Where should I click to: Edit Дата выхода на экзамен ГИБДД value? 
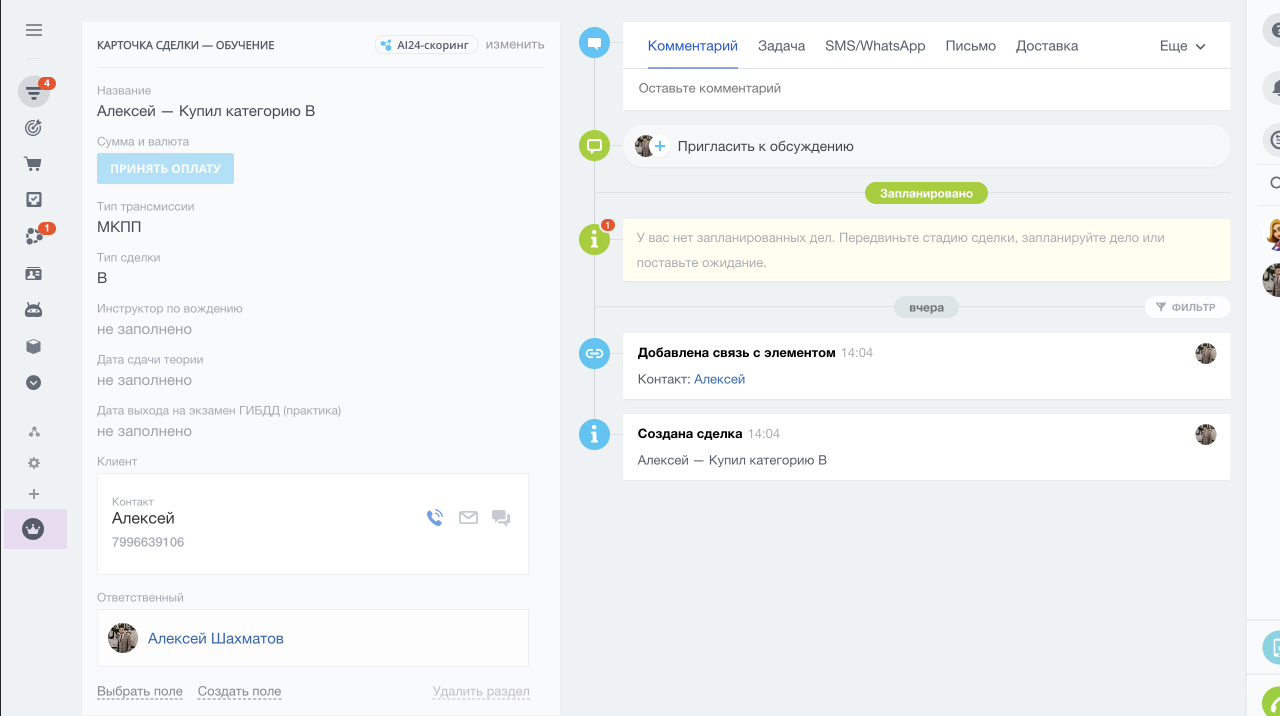(144, 431)
